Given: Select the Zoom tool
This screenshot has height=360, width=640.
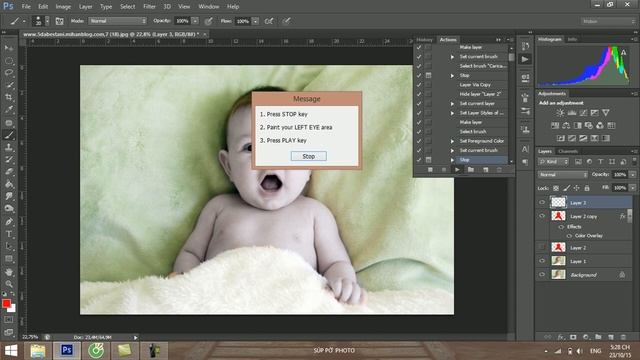Looking at the screenshot, I should (x=9, y=284).
